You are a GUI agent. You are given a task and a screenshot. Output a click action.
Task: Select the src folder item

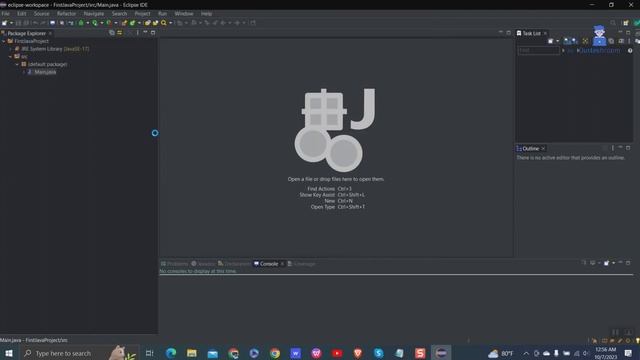[24, 56]
